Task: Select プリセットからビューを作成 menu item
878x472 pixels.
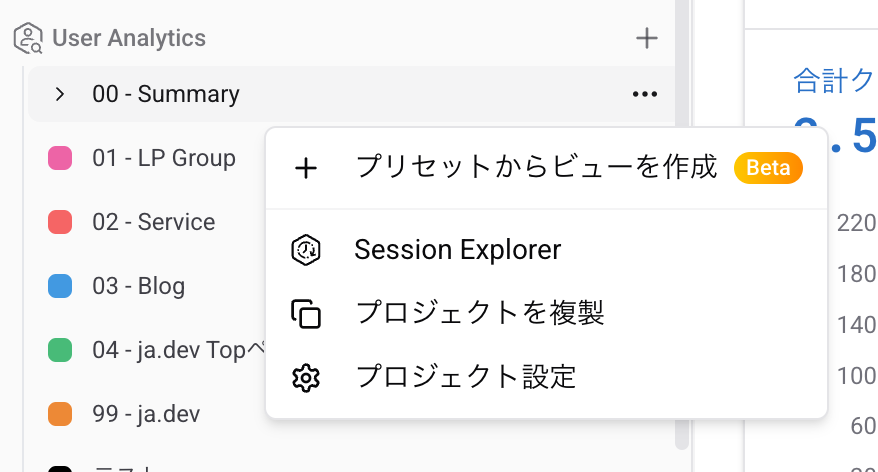Action: click(x=536, y=168)
